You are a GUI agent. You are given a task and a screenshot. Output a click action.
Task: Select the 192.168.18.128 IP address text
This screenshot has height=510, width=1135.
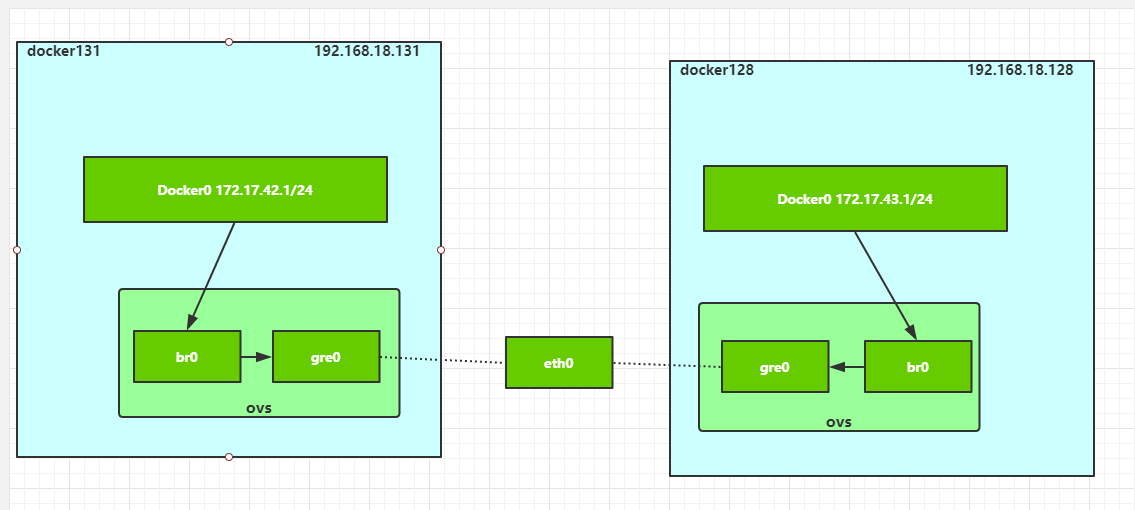(1020, 70)
